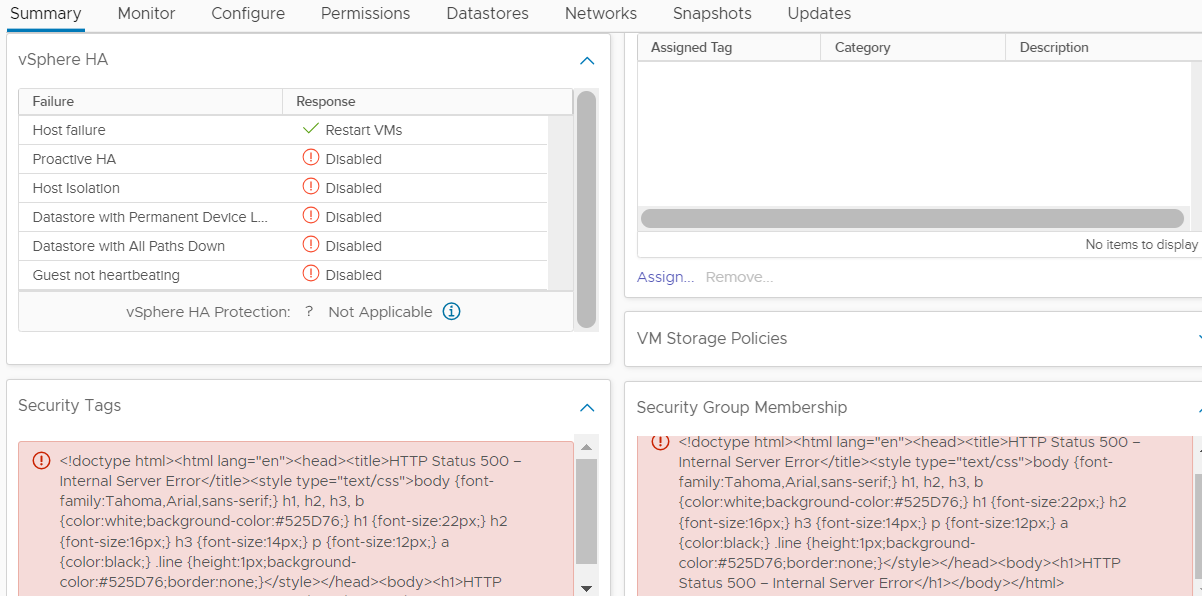The image size is (1202, 596).
Task: Click the Assign... tag link
Action: [x=665, y=277]
